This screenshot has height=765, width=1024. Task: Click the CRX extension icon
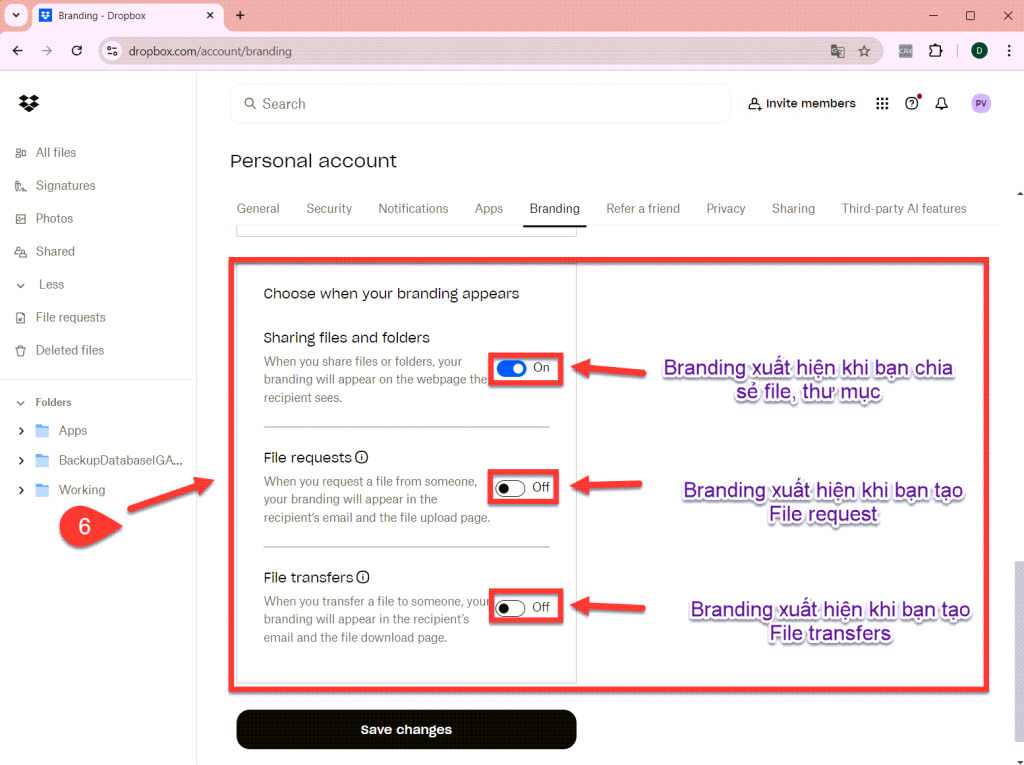(x=906, y=51)
